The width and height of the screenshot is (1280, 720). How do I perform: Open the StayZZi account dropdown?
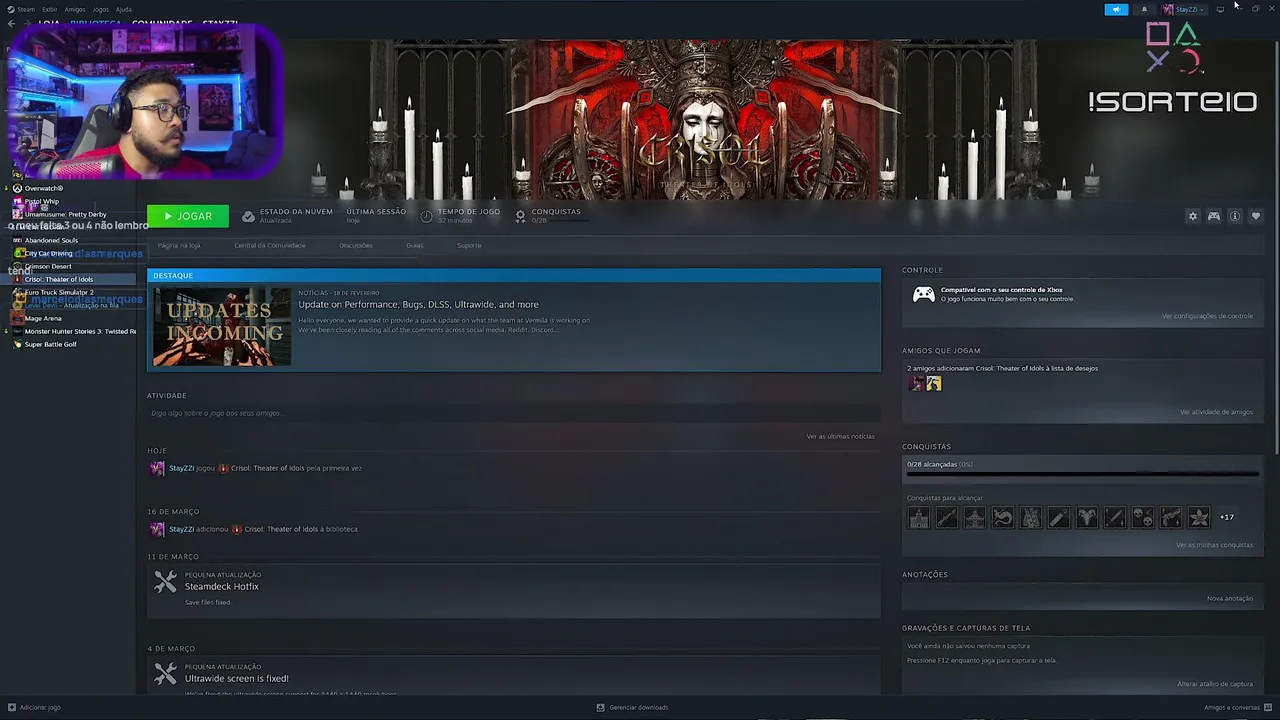pyautogui.click(x=1184, y=9)
